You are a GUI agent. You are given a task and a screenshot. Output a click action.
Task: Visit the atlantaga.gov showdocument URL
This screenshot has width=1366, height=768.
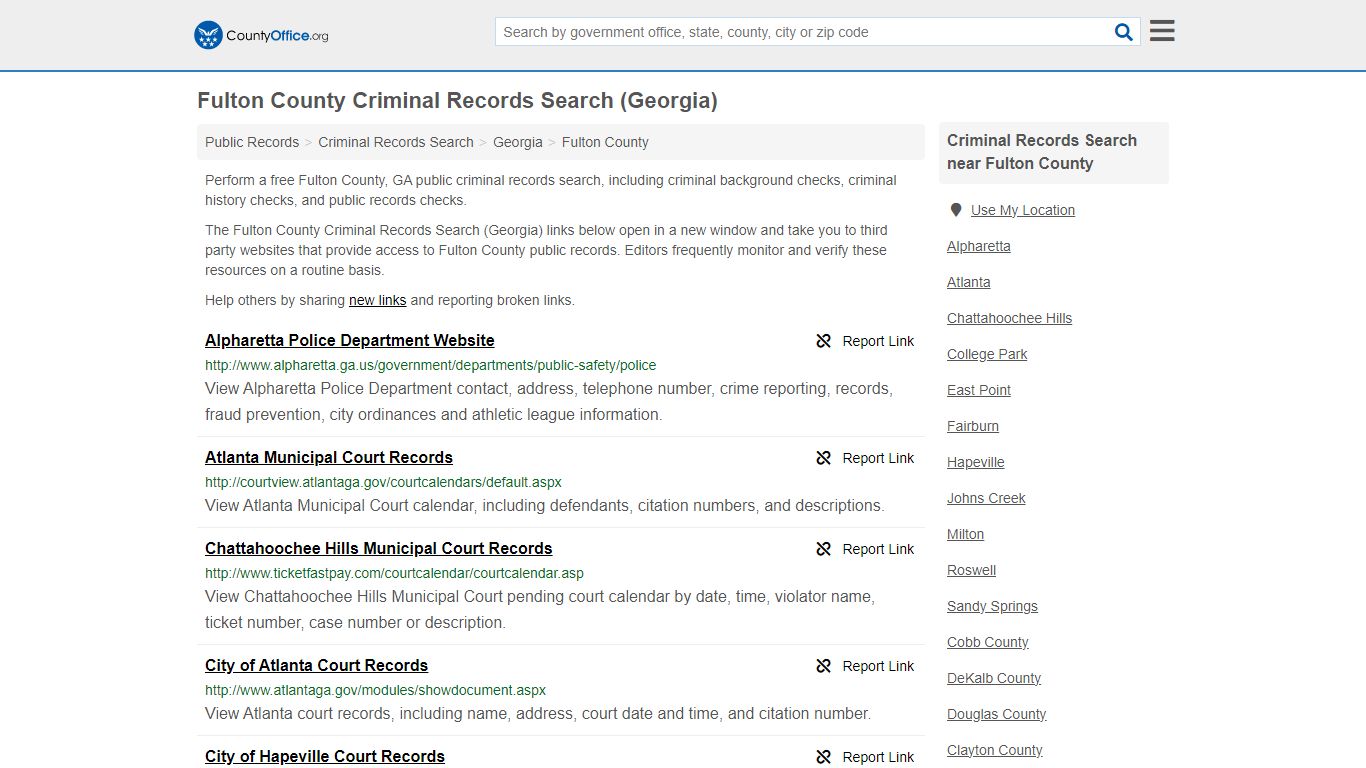375,690
